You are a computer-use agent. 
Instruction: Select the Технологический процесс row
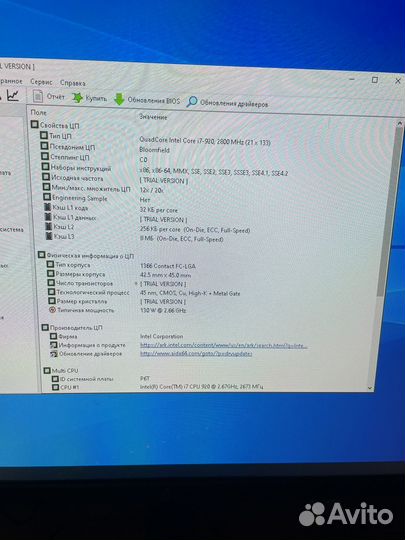point(89,292)
